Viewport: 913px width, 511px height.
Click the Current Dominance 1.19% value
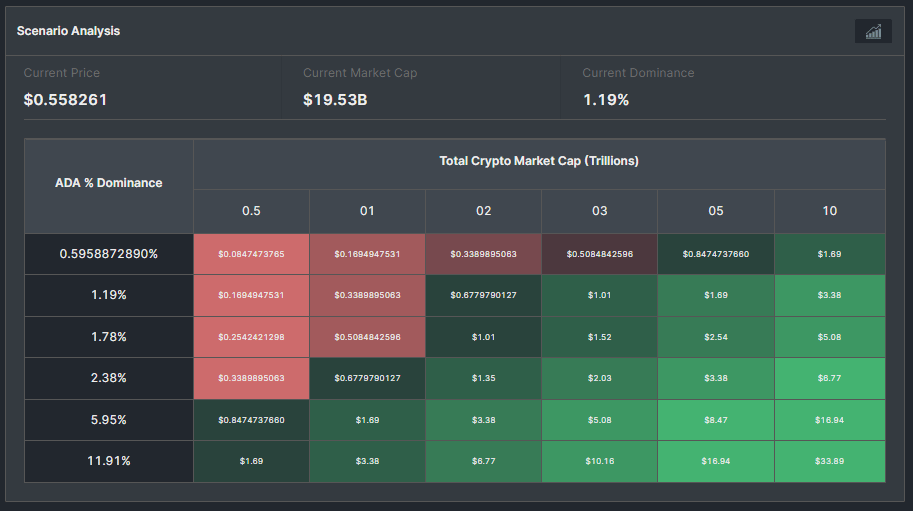pyautogui.click(x=606, y=100)
